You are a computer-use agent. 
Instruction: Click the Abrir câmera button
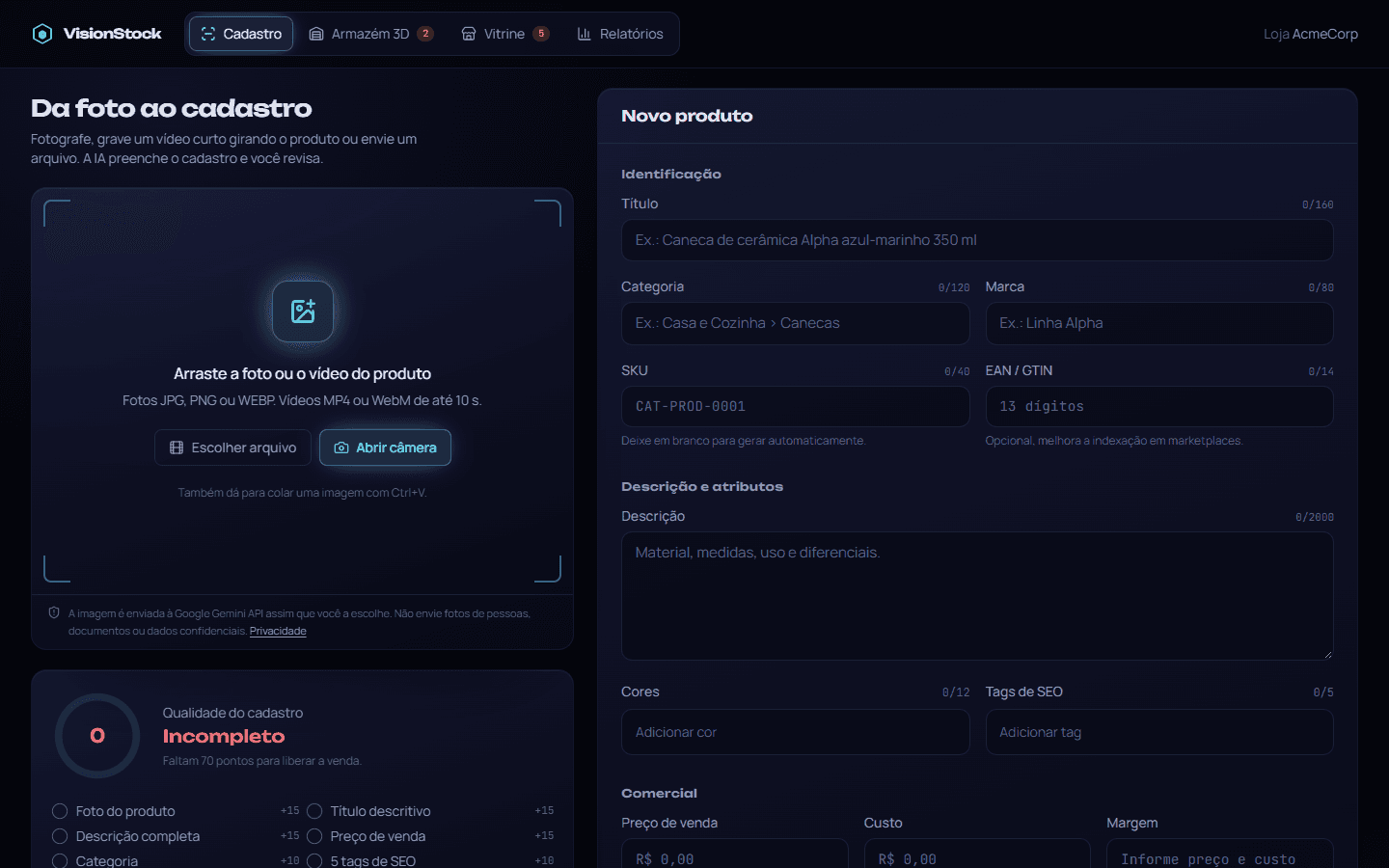[x=385, y=448]
